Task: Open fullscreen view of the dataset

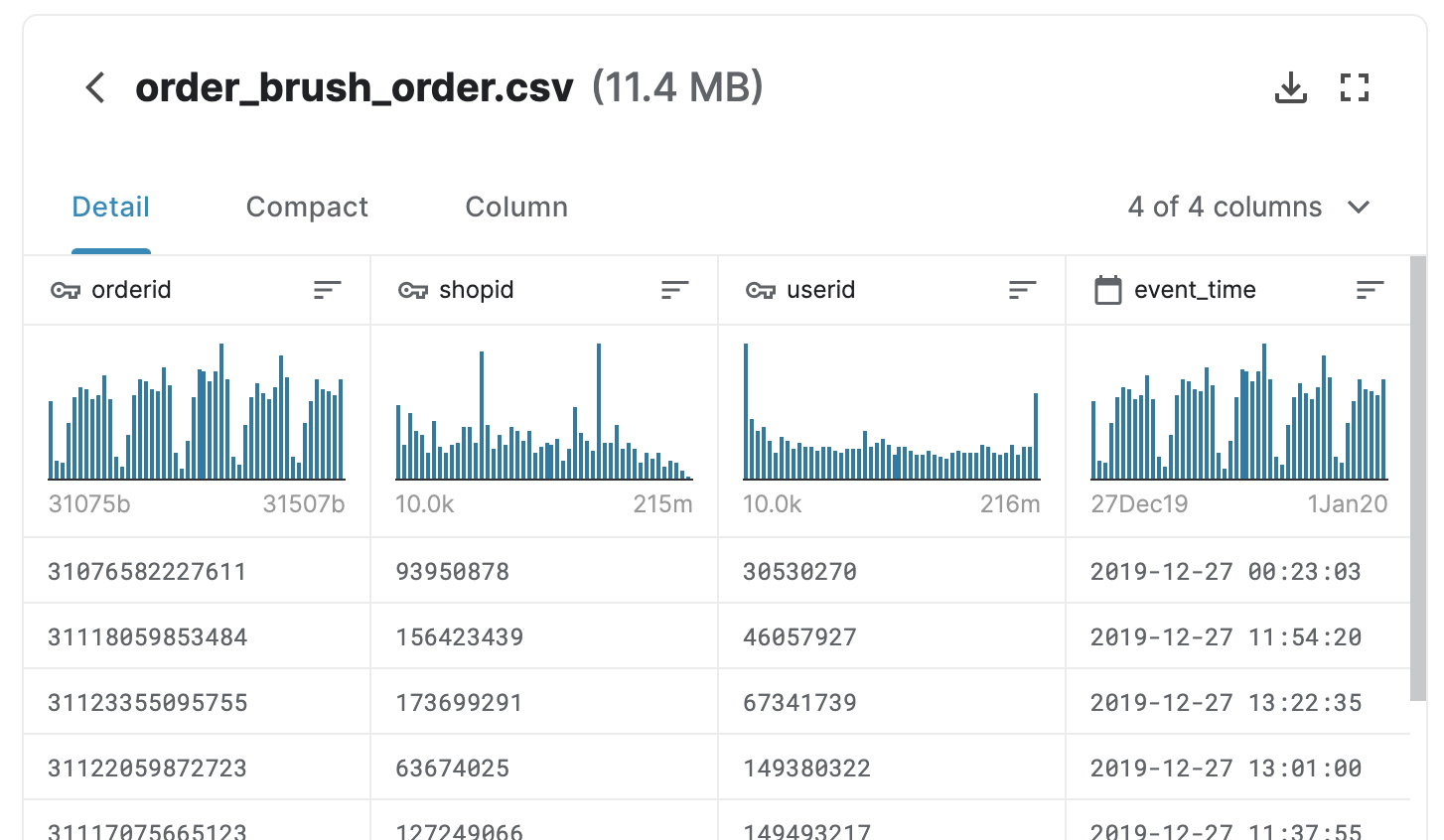Action: click(1355, 87)
